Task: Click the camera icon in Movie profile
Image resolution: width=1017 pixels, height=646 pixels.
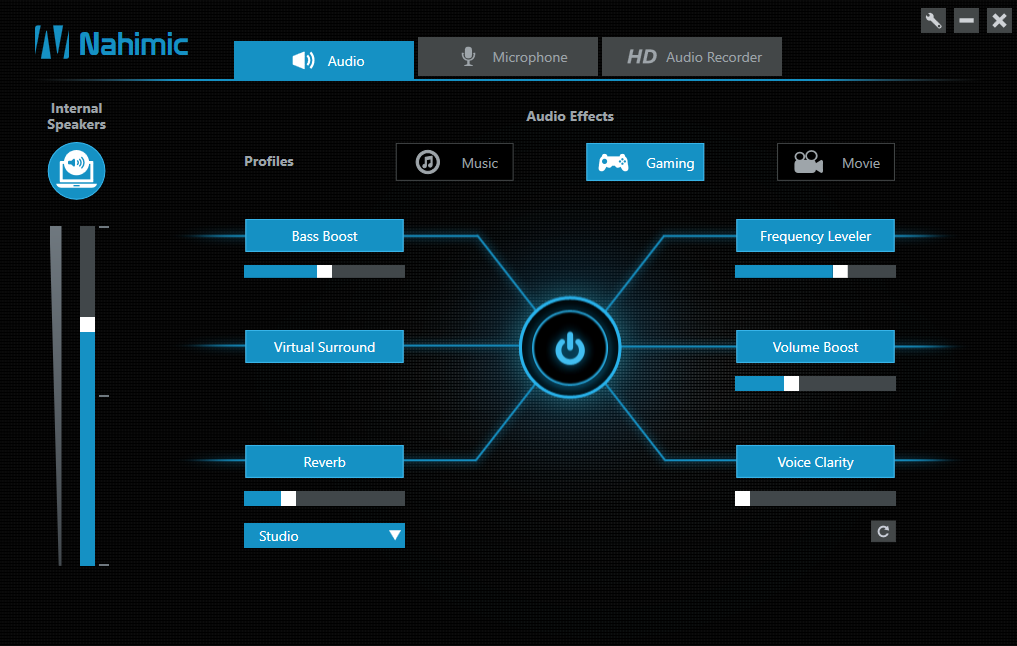Action: click(x=808, y=162)
